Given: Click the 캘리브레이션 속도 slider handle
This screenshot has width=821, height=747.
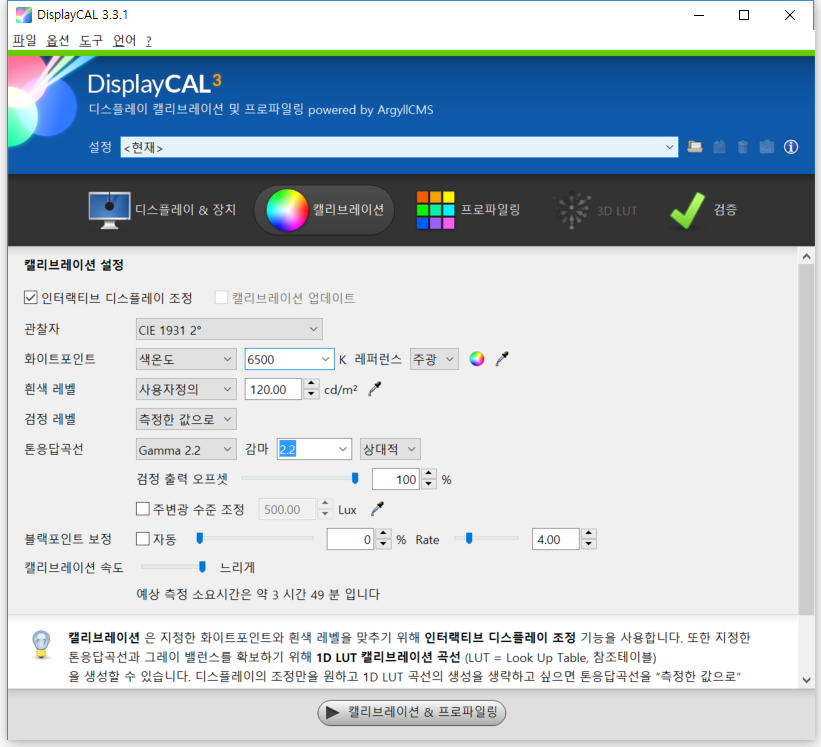Looking at the screenshot, I should (x=203, y=567).
